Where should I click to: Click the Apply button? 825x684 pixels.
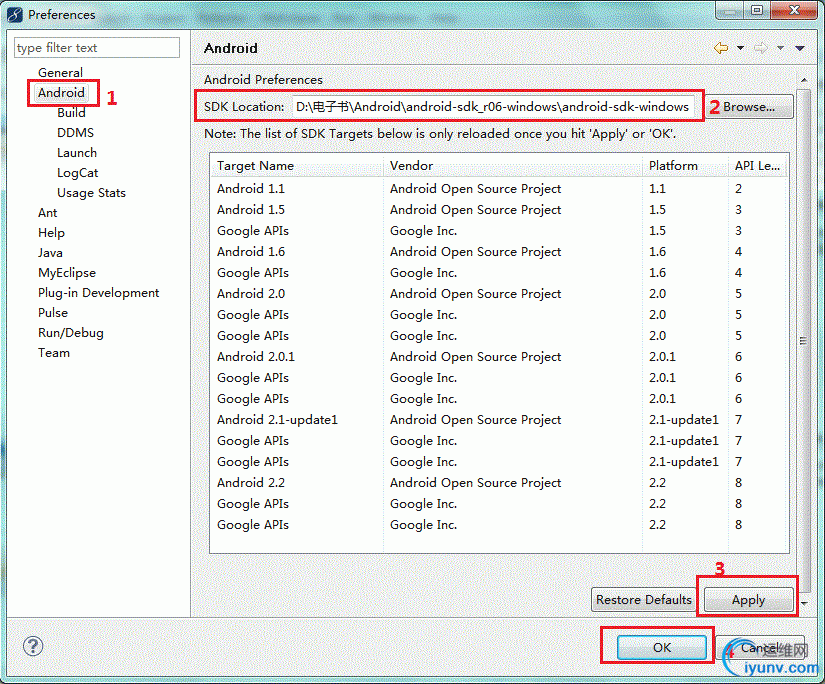748,600
